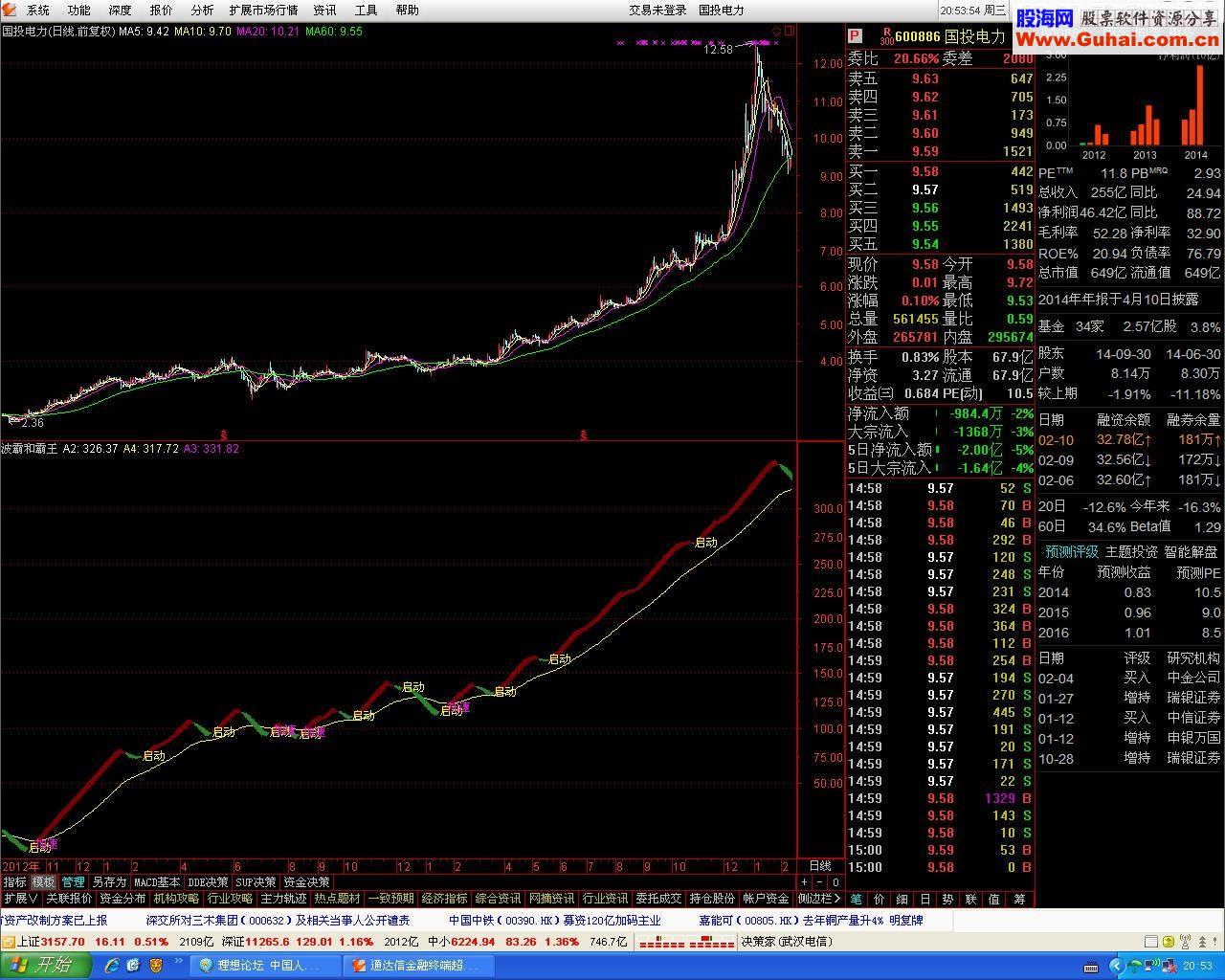1225x980 pixels.
Task: Select the 管理 tab below the chart
Action: [74, 882]
